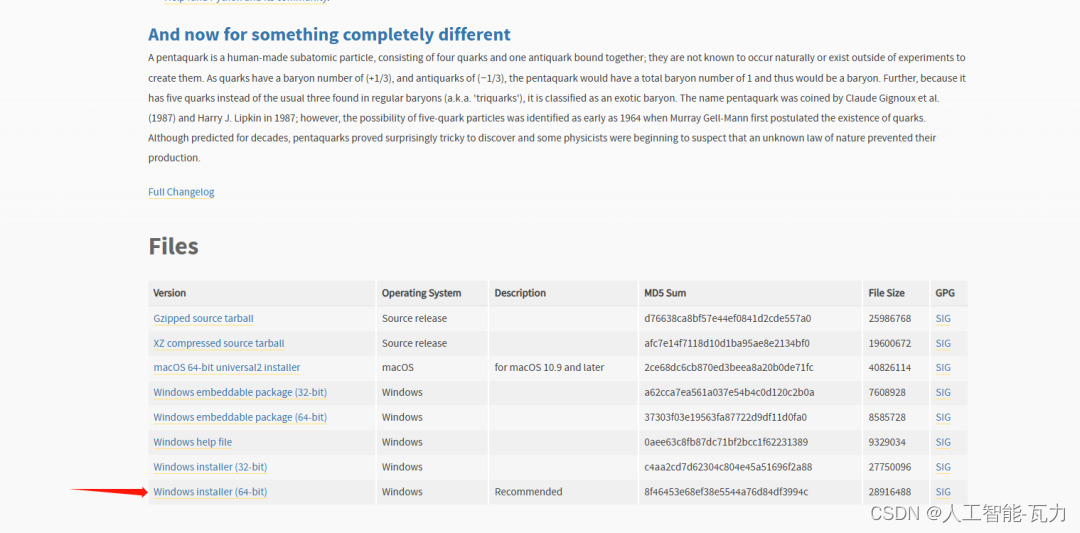Open SIG for Windows help file
Viewport: 1080px width, 533px height.
click(x=943, y=442)
